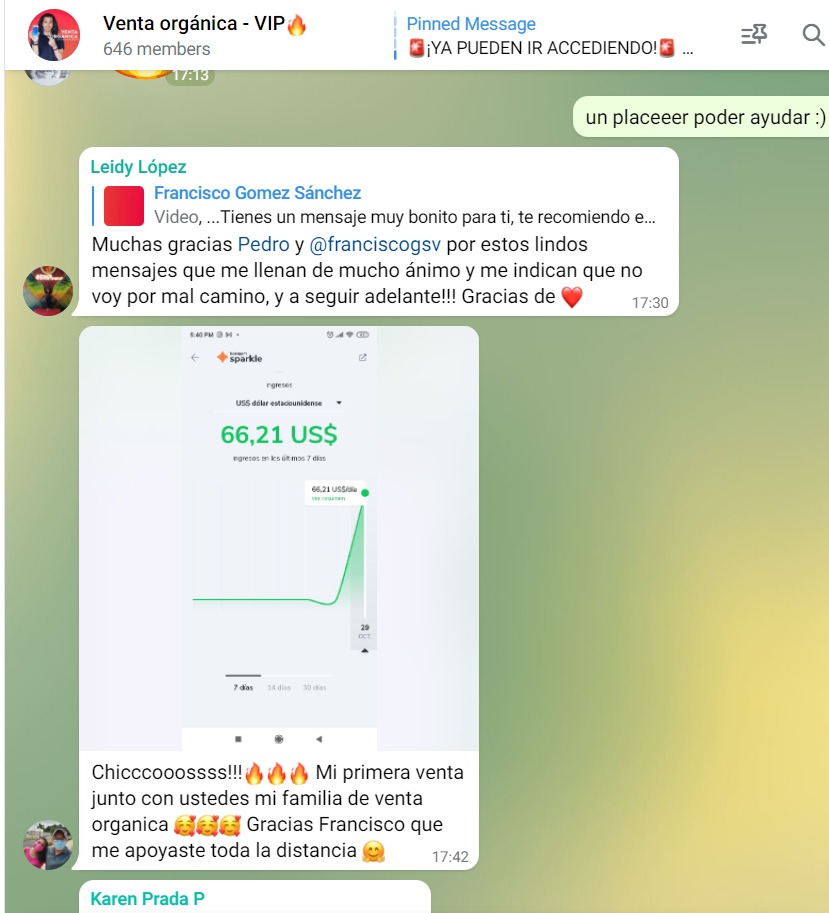Open the Pinned Message banner

point(544,36)
